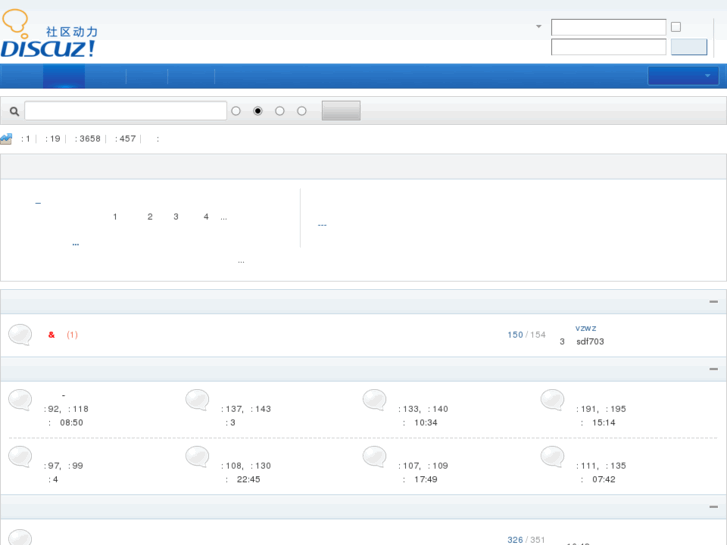Open the dark blue navigation dropdown
The image size is (727, 545).
pos(683,76)
